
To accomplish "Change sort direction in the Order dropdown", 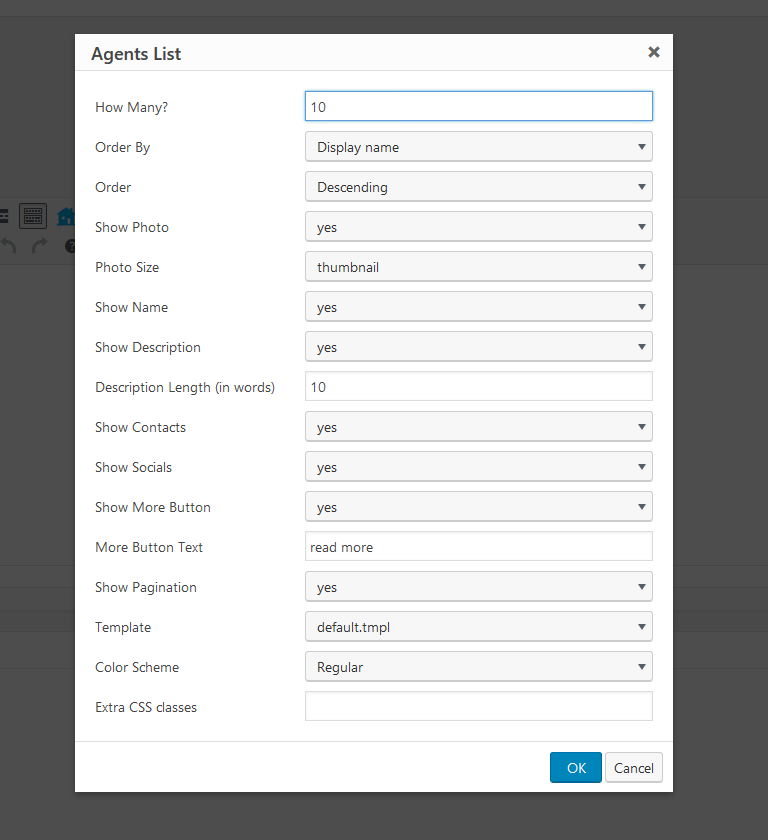I will click(478, 186).
